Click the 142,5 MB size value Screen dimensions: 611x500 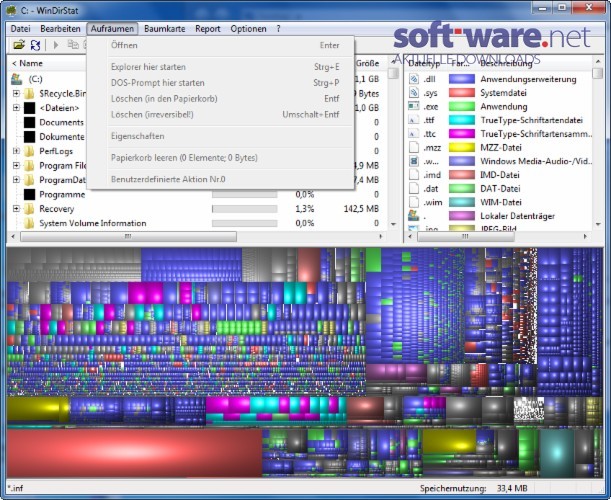pos(361,209)
